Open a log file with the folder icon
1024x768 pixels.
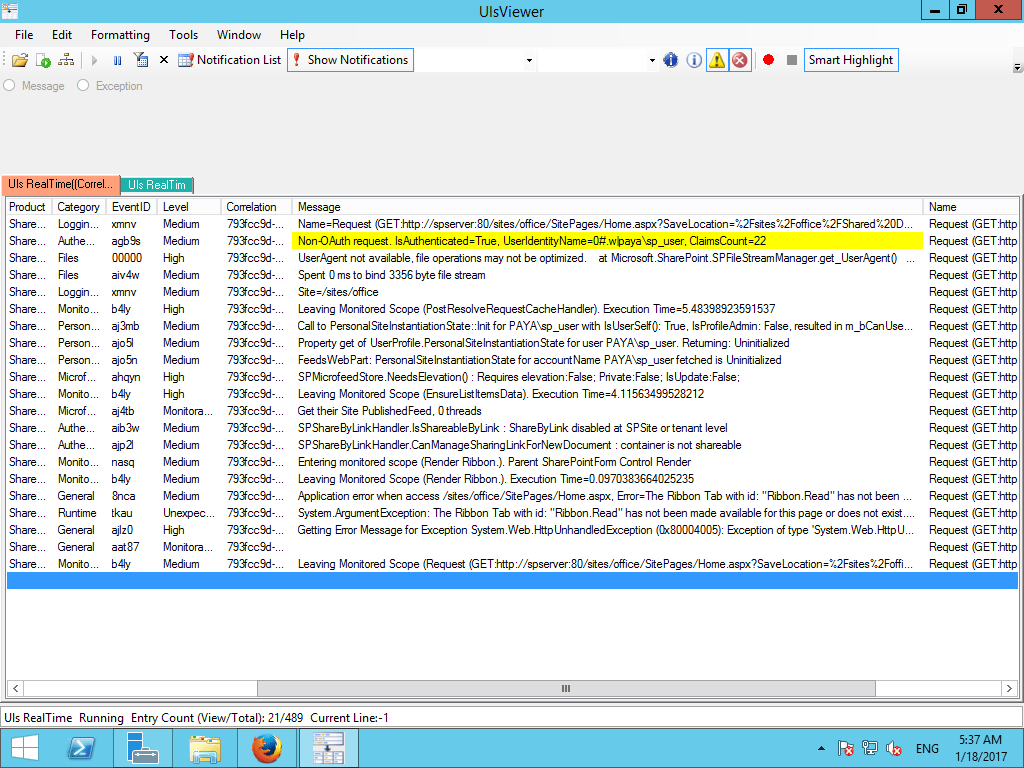click(x=20, y=60)
